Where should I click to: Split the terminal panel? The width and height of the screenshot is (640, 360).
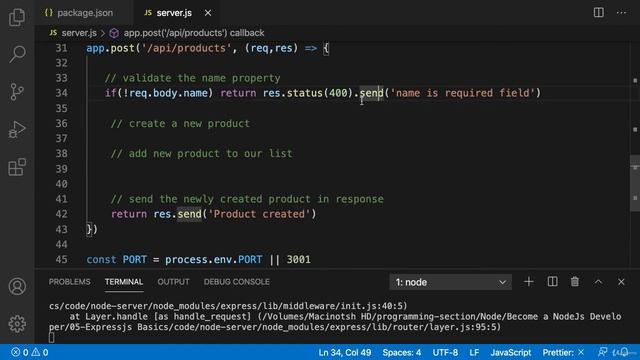[552, 282]
